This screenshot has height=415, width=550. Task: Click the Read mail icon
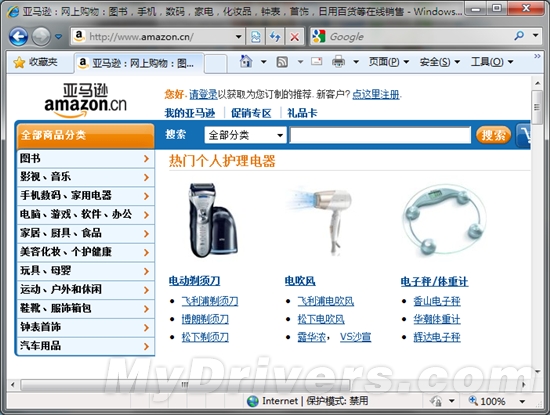pos(316,62)
